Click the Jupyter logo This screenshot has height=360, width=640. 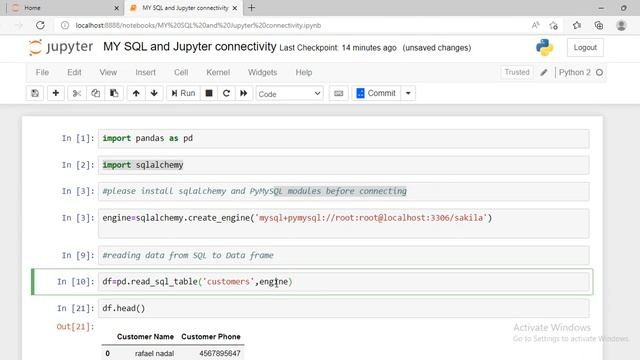click(x=61, y=47)
